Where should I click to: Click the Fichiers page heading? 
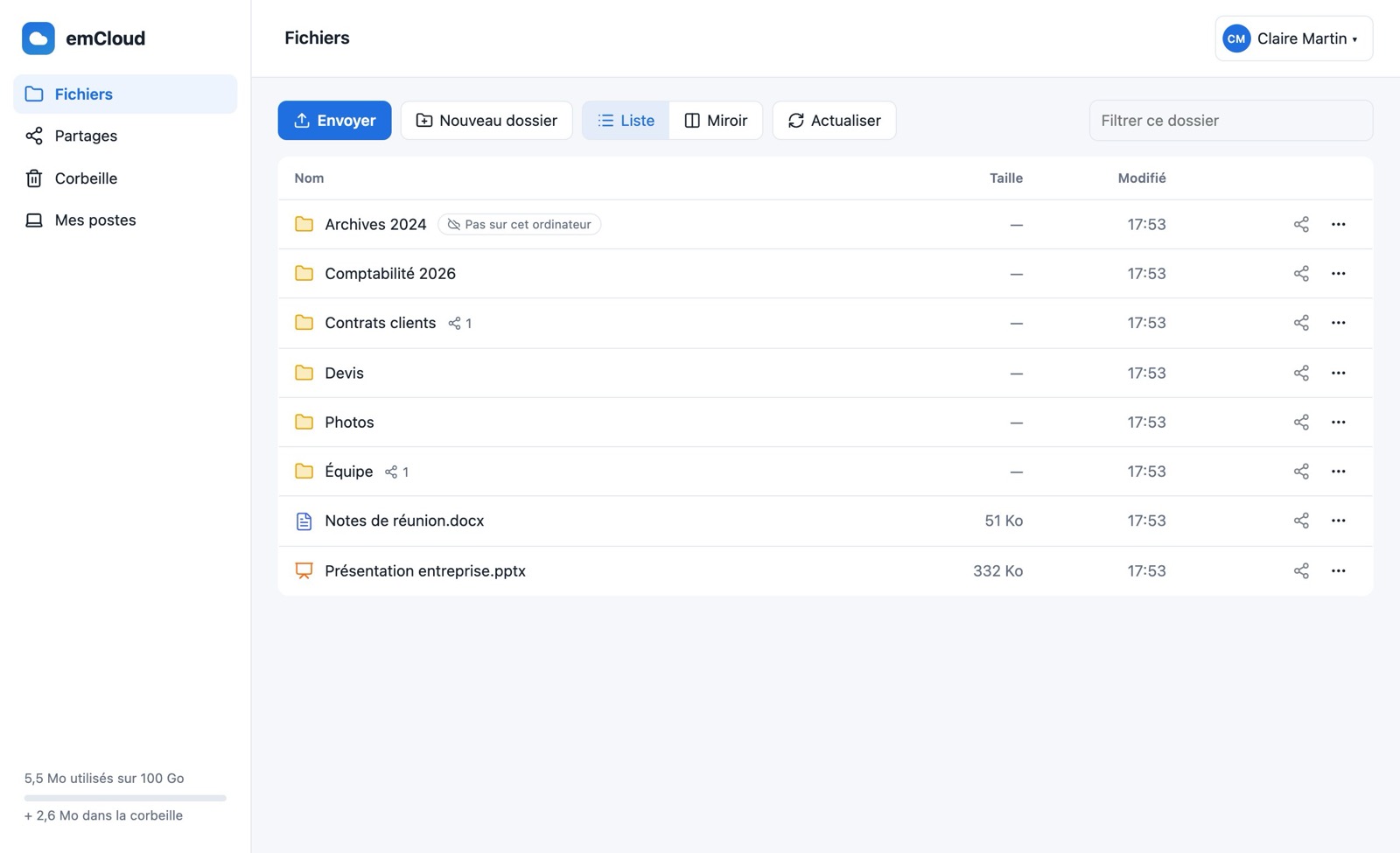(x=317, y=38)
